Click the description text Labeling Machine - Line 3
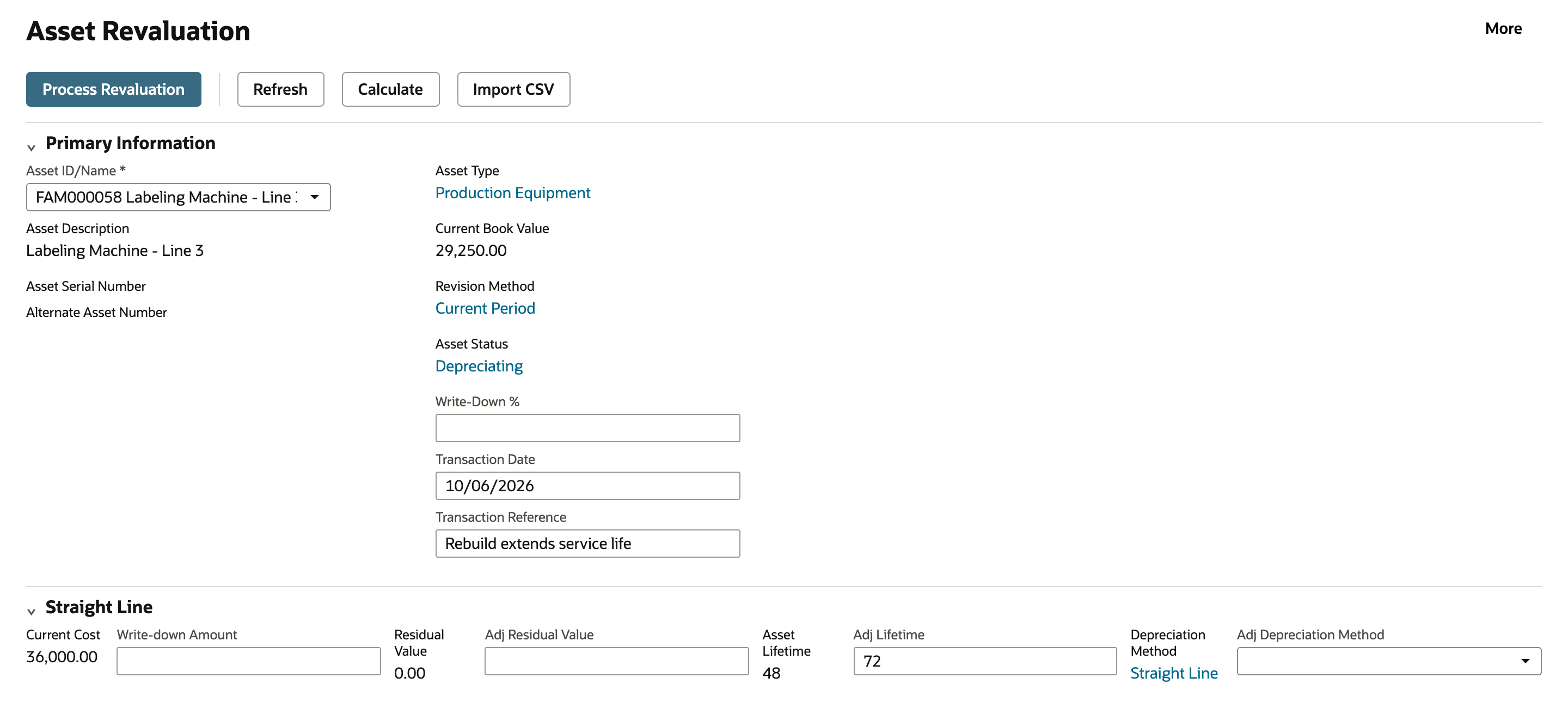Screen dimensions: 1568x708 [x=114, y=251]
